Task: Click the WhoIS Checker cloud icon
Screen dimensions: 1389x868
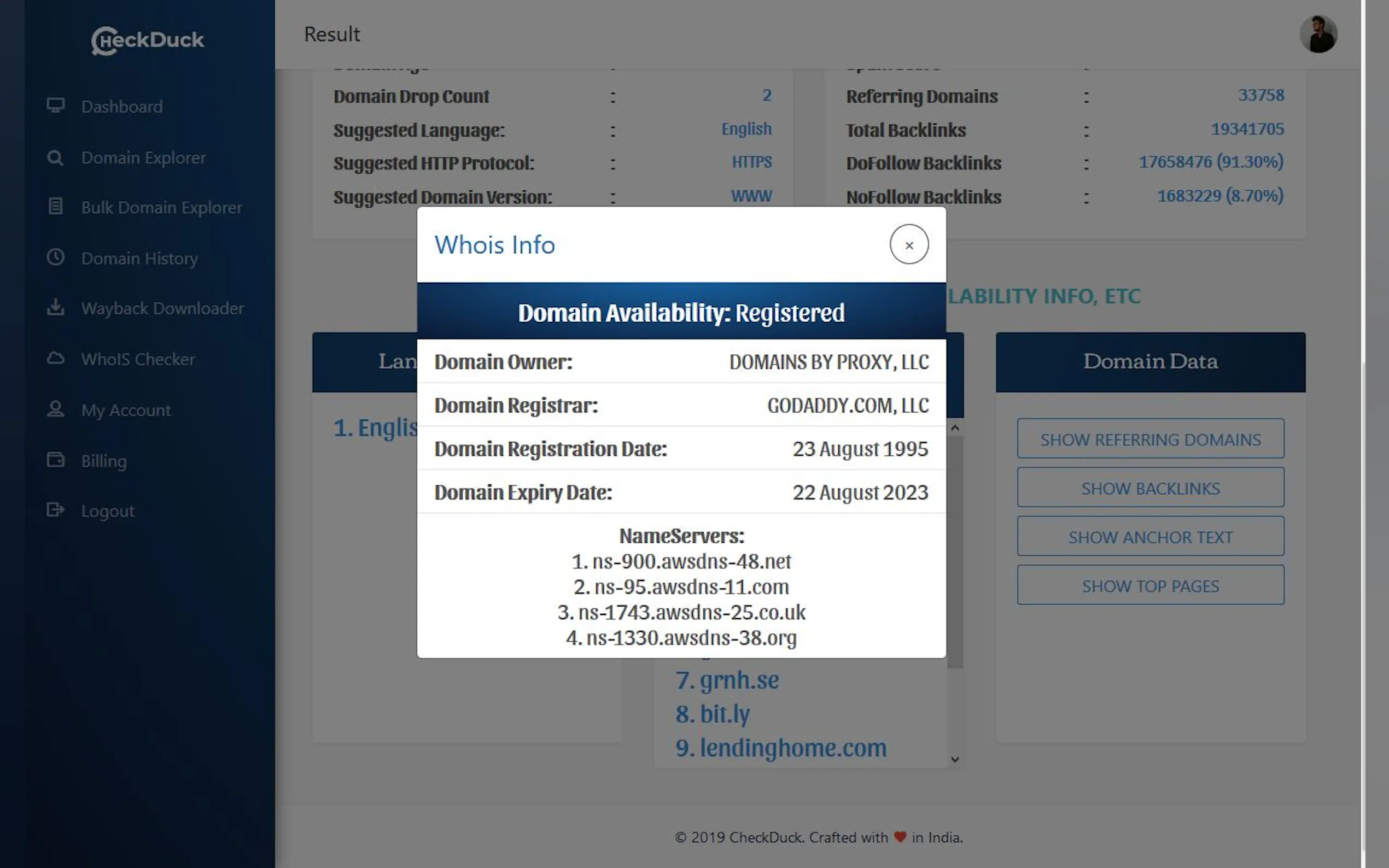Action: click(x=55, y=358)
